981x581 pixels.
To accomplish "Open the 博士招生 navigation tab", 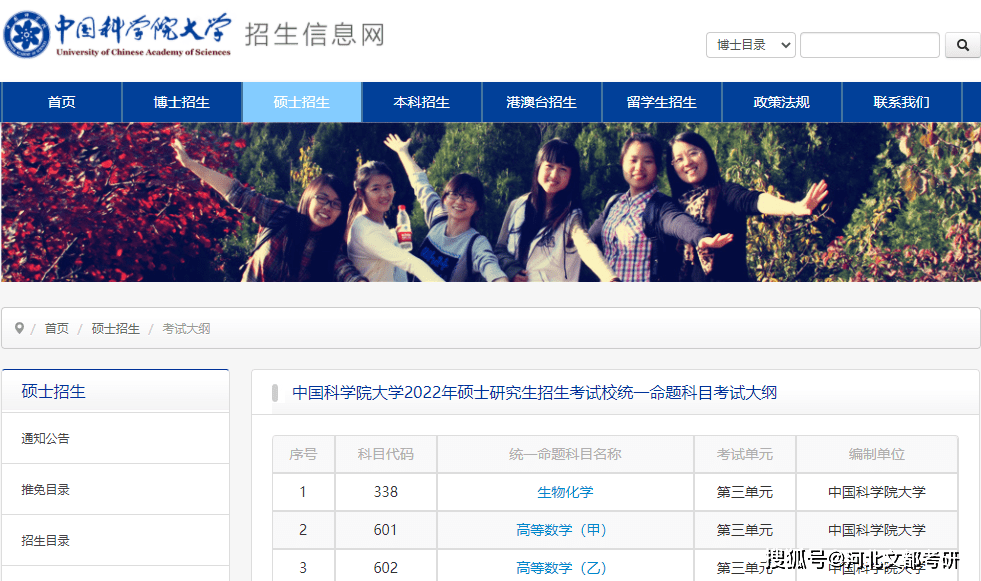I will click(x=181, y=102).
